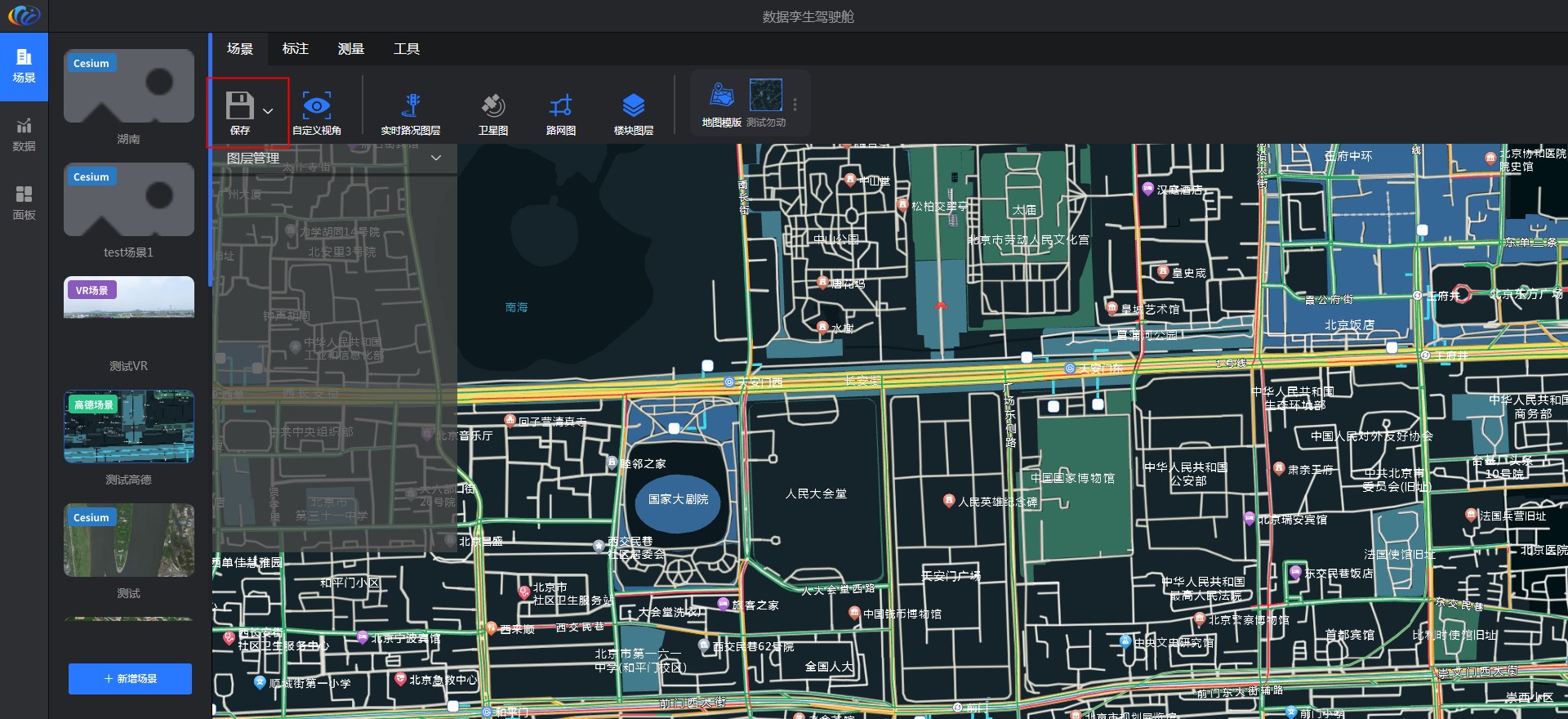The image size is (1568, 719).
Task: Expand the save dropdown arrow
Action: 268,110
